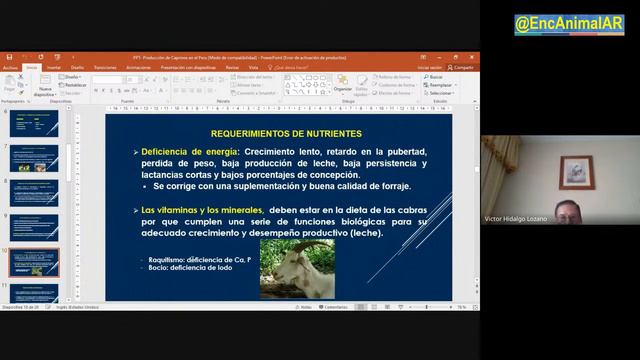Click the Restablecer button
Viewport: 640px width, 360px height.
[x=73, y=85]
